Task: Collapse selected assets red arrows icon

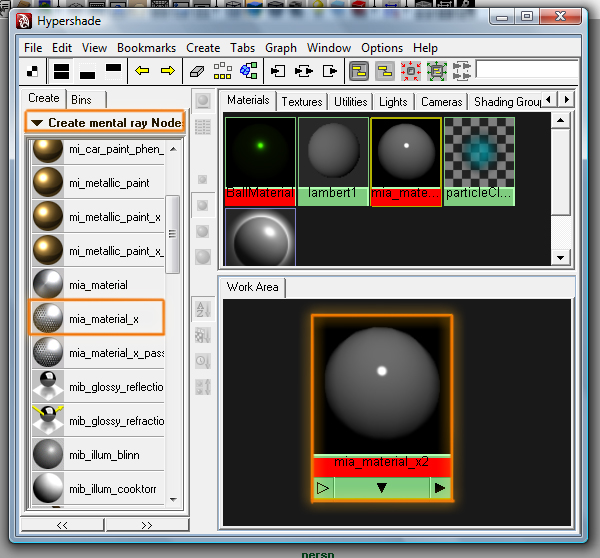Action: click(x=411, y=71)
